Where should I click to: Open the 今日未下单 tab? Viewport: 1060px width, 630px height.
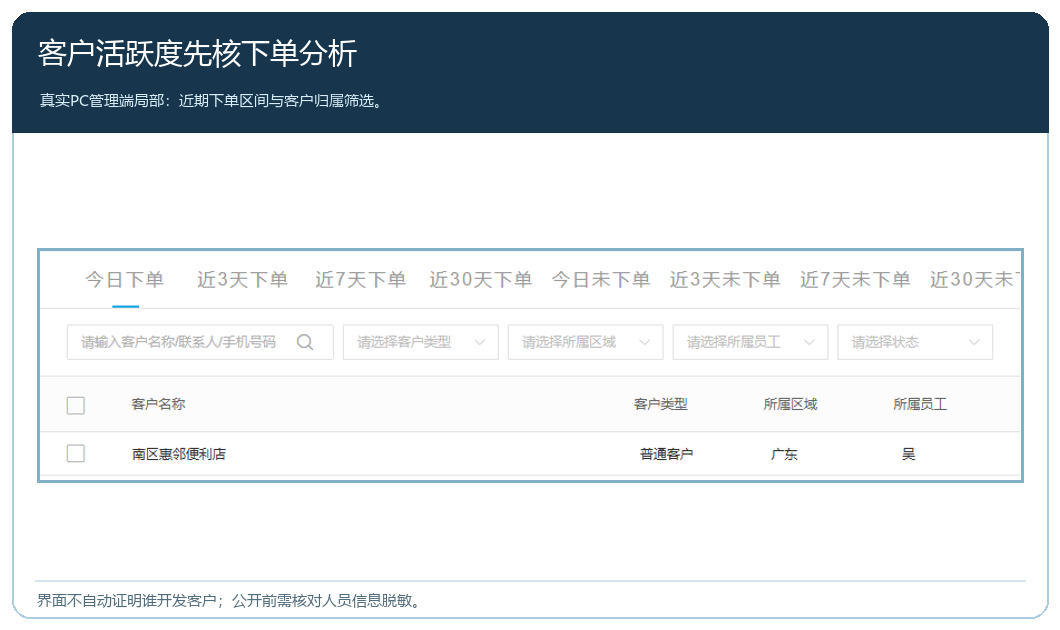tap(601, 280)
